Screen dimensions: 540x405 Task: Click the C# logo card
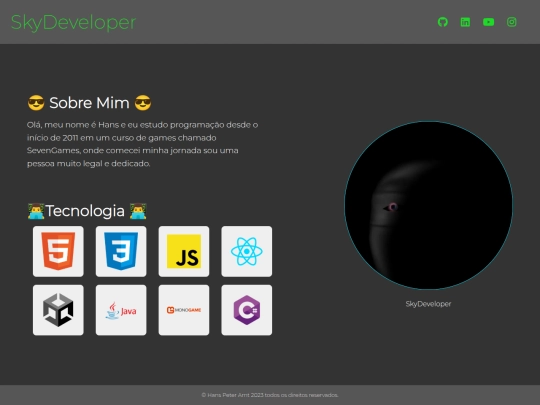247,310
